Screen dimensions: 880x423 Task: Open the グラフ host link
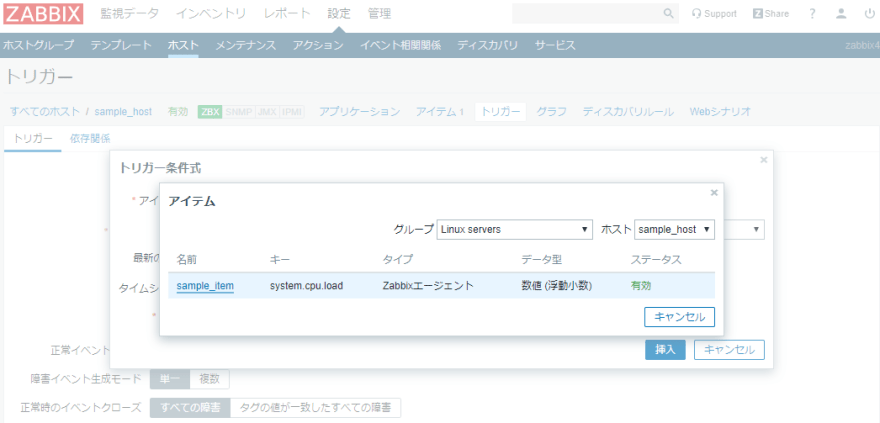(x=551, y=112)
